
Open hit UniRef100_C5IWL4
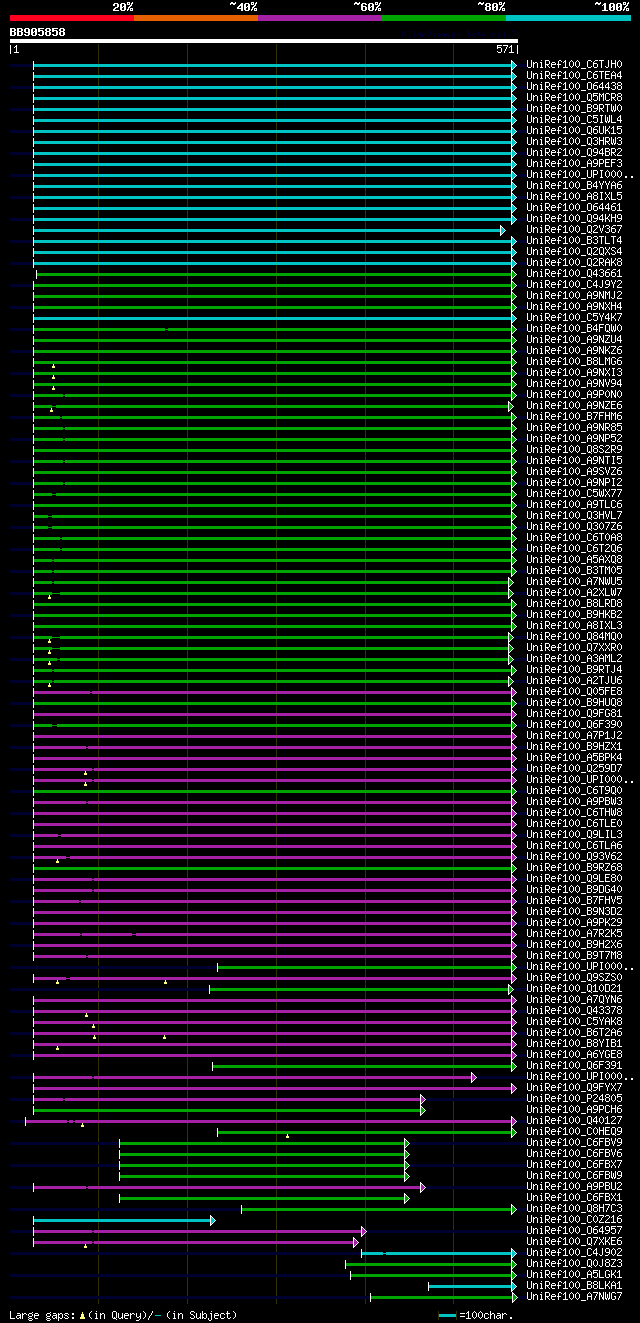pos(574,119)
